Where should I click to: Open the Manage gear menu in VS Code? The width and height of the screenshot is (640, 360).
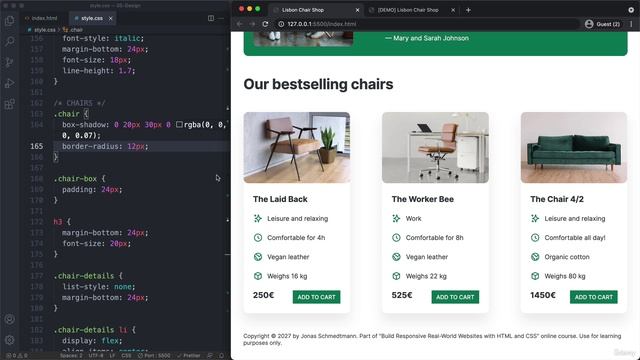(x=9, y=340)
